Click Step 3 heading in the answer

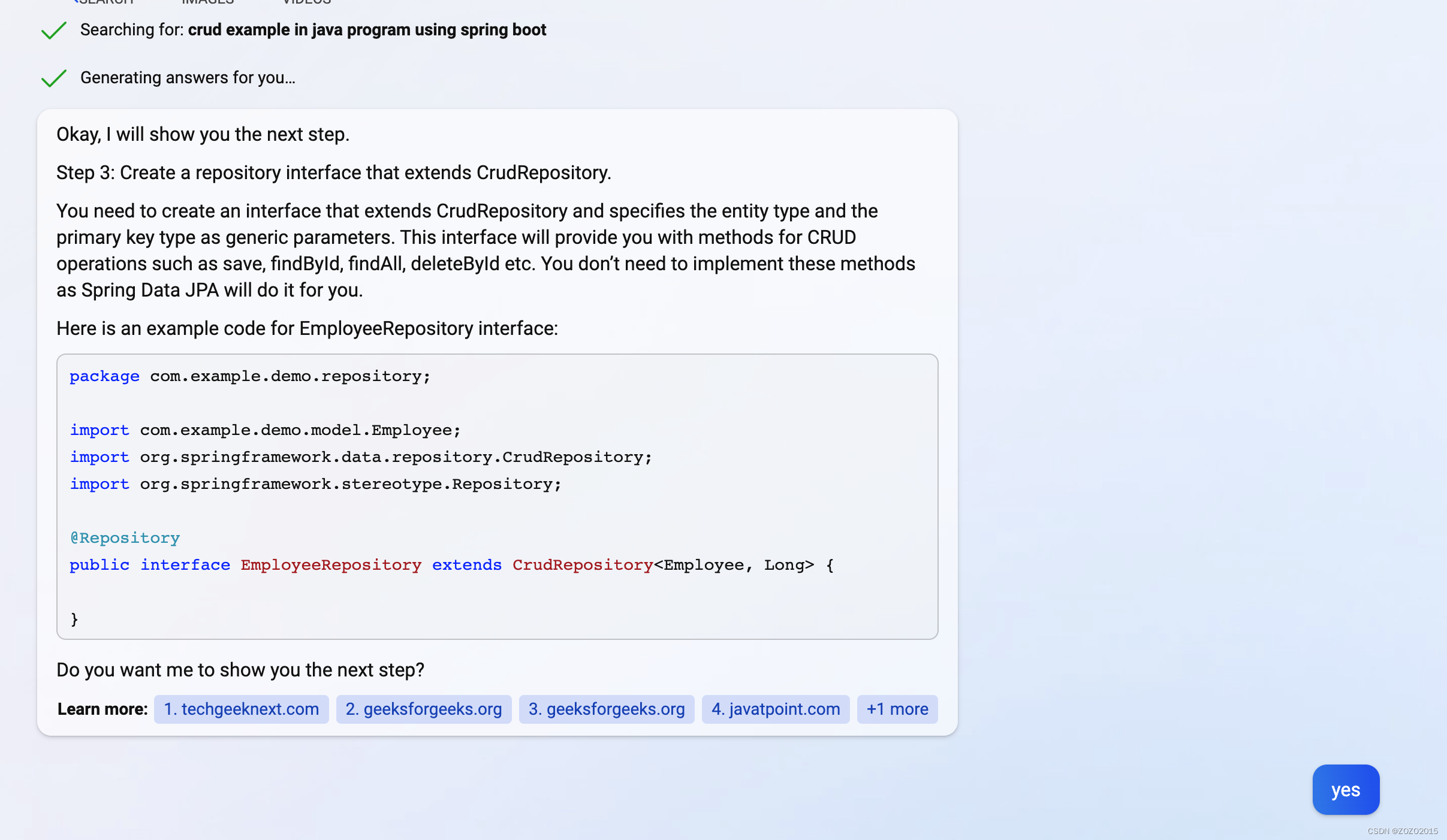[334, 172]
